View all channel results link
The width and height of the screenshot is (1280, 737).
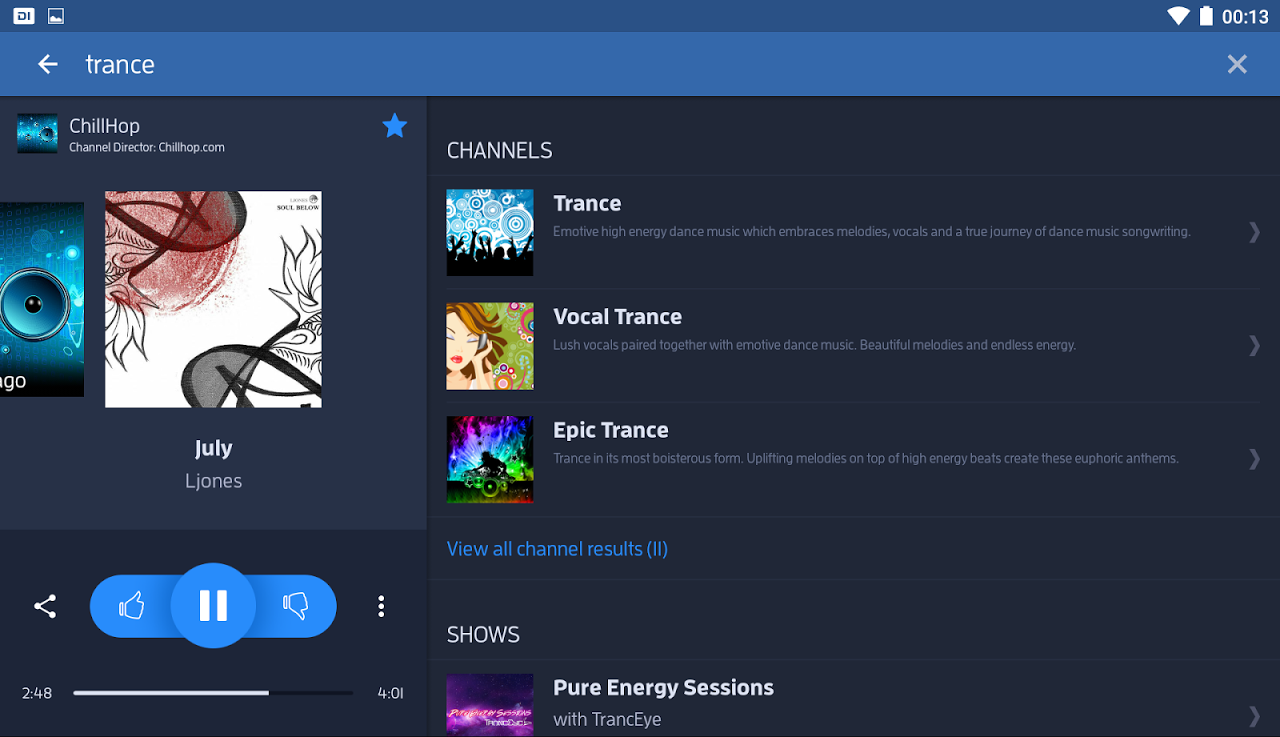[x=557, y=549]
